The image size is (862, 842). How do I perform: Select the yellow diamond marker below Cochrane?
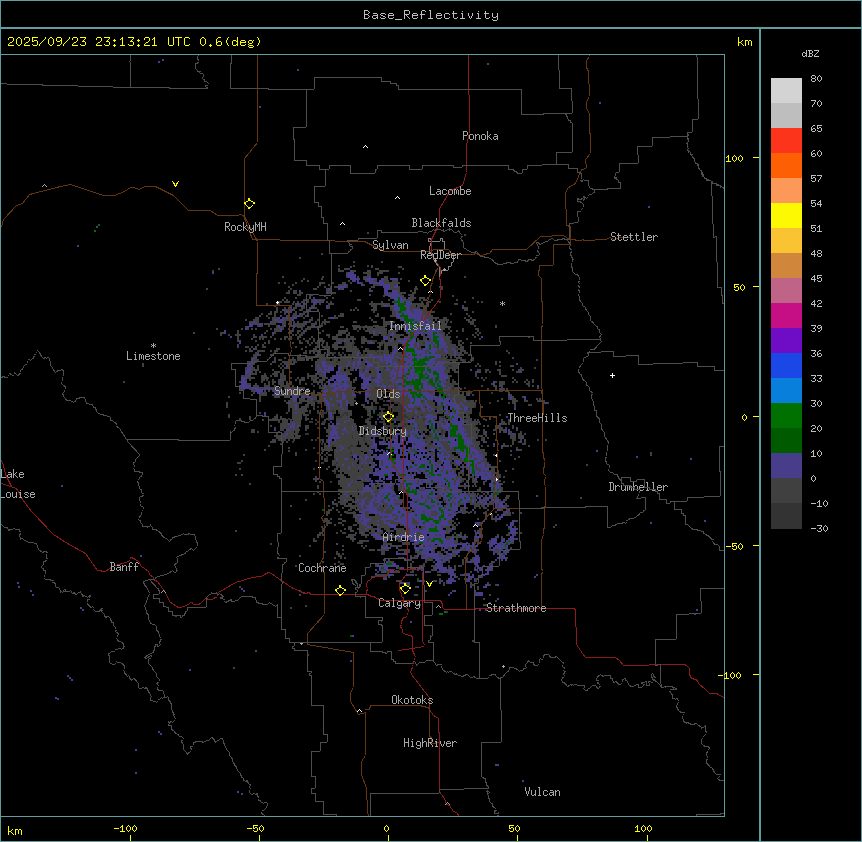pos(340,591)
